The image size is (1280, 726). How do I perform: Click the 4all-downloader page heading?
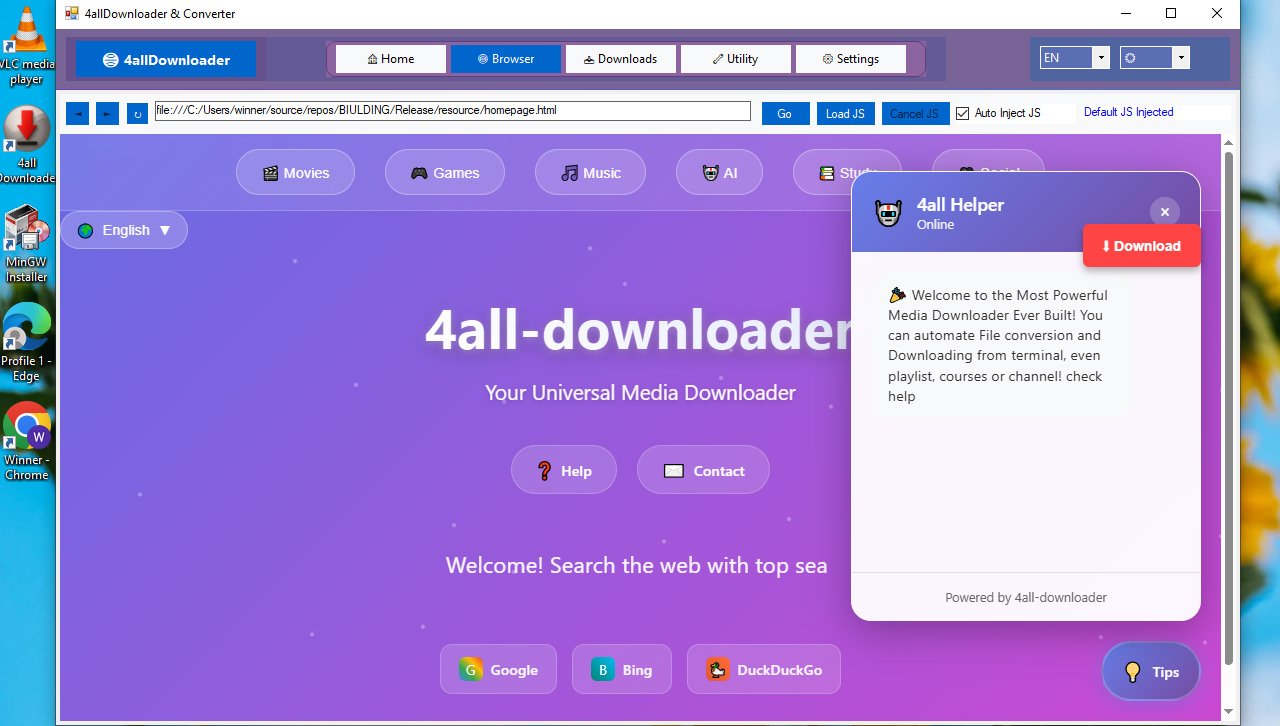[640, 328]
